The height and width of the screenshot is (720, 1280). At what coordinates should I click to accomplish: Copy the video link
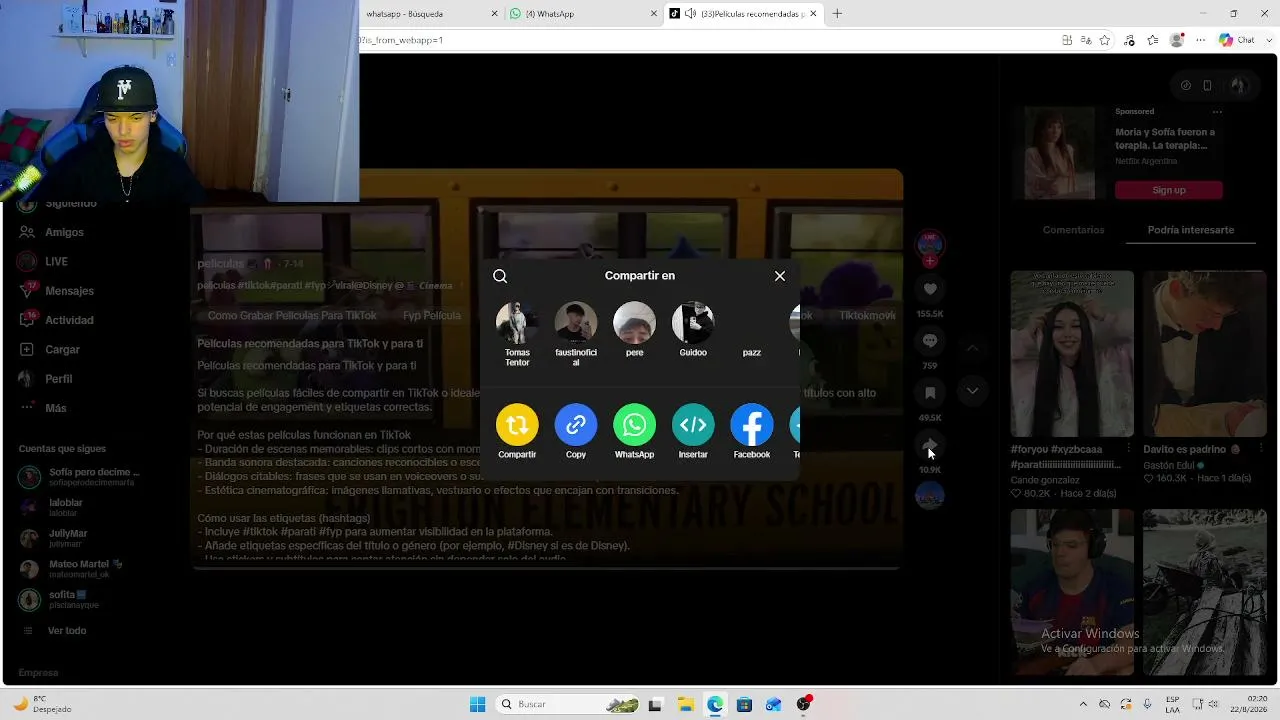coord(576,425)
